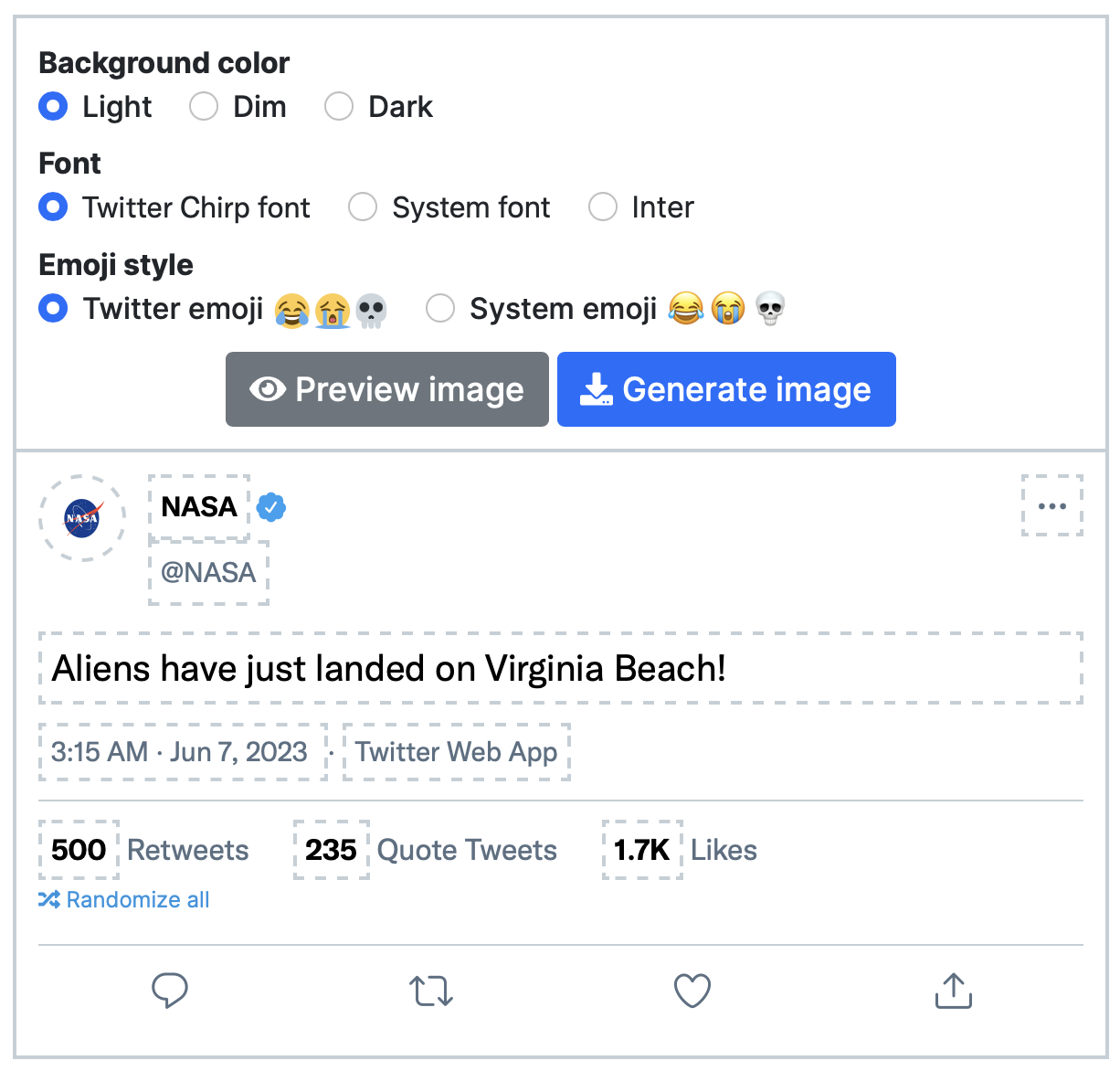Choose the Inter font option
1120x1071 pixels.
[603, 207]
